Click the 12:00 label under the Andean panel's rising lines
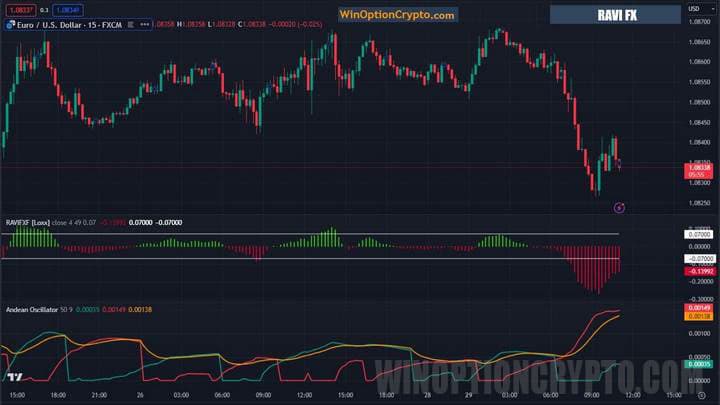The height and width of the screenshot is (405, 720). coord(632,395)
